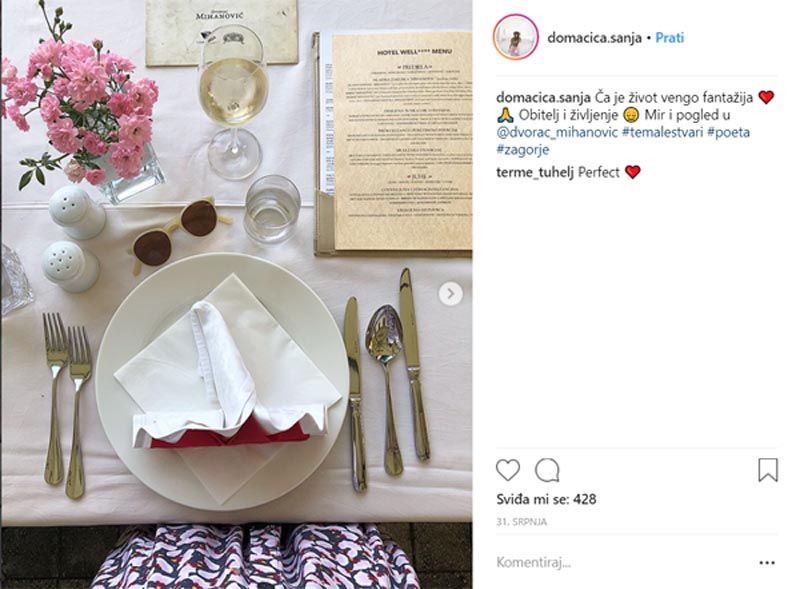
Task: Open comments via speech bubble icon
Action: 547,470
